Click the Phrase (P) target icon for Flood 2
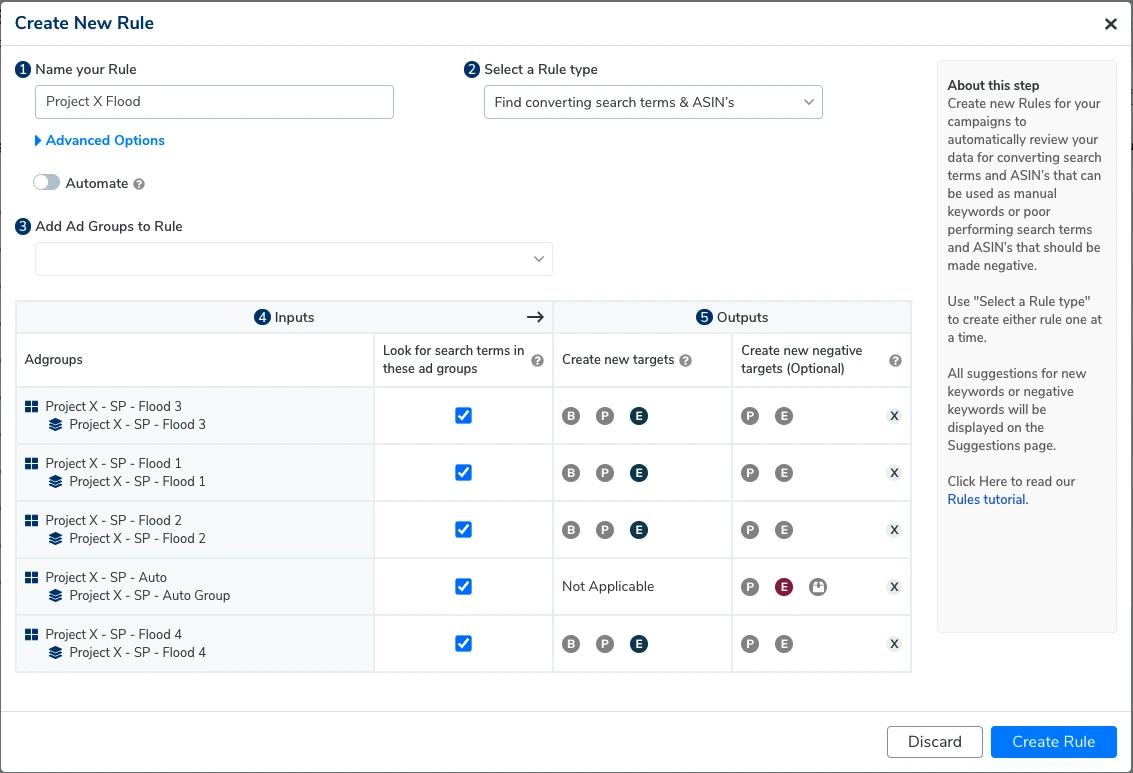 tap(605, 530)
